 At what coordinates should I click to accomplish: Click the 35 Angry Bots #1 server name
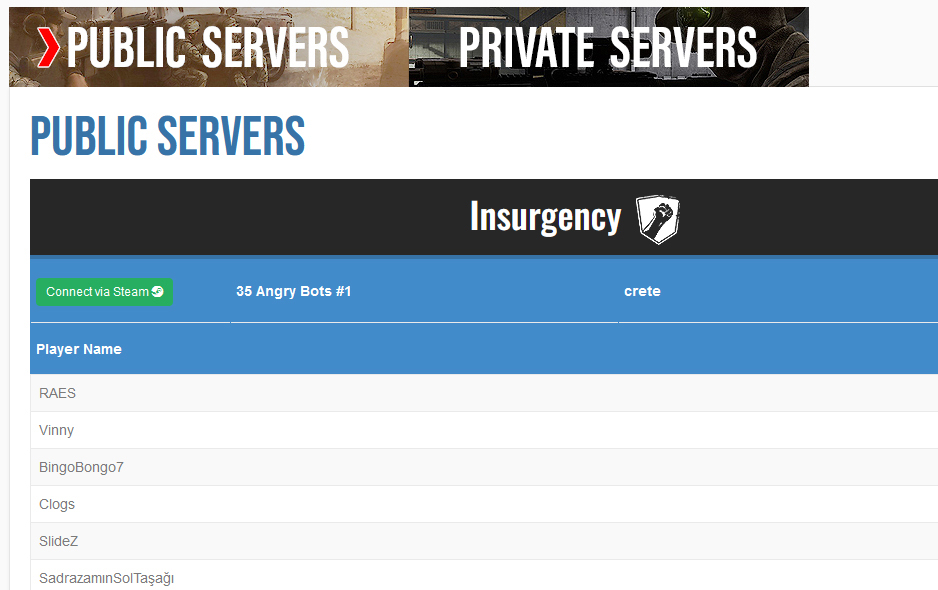(293, 292)
